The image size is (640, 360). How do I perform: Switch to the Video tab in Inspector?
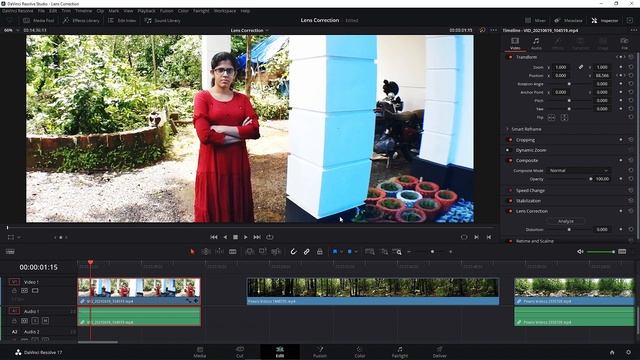515,43
